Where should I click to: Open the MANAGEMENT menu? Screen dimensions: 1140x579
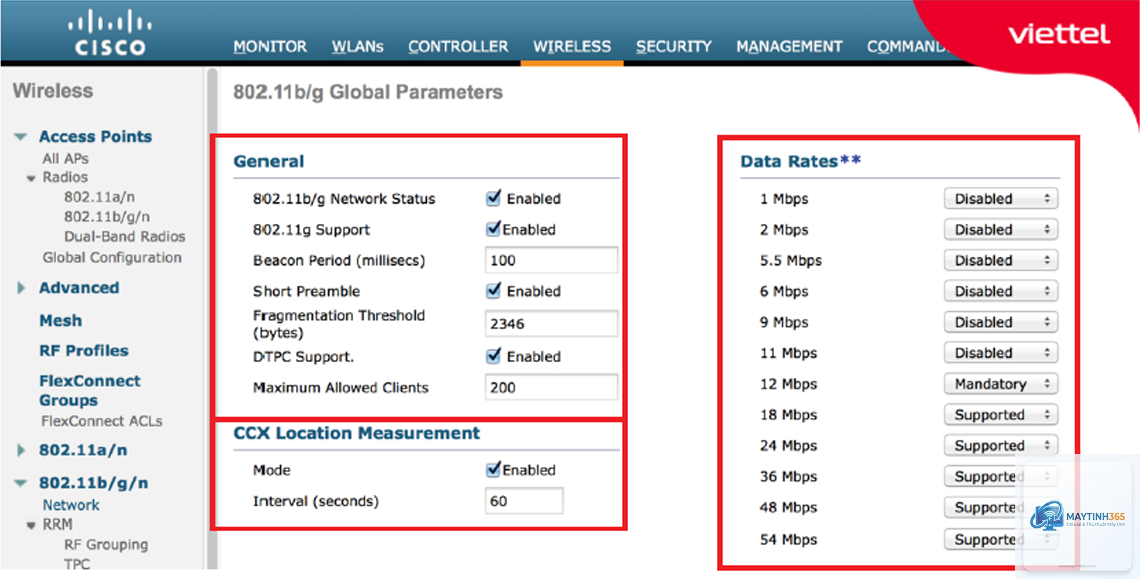click(x=790, y=47)
